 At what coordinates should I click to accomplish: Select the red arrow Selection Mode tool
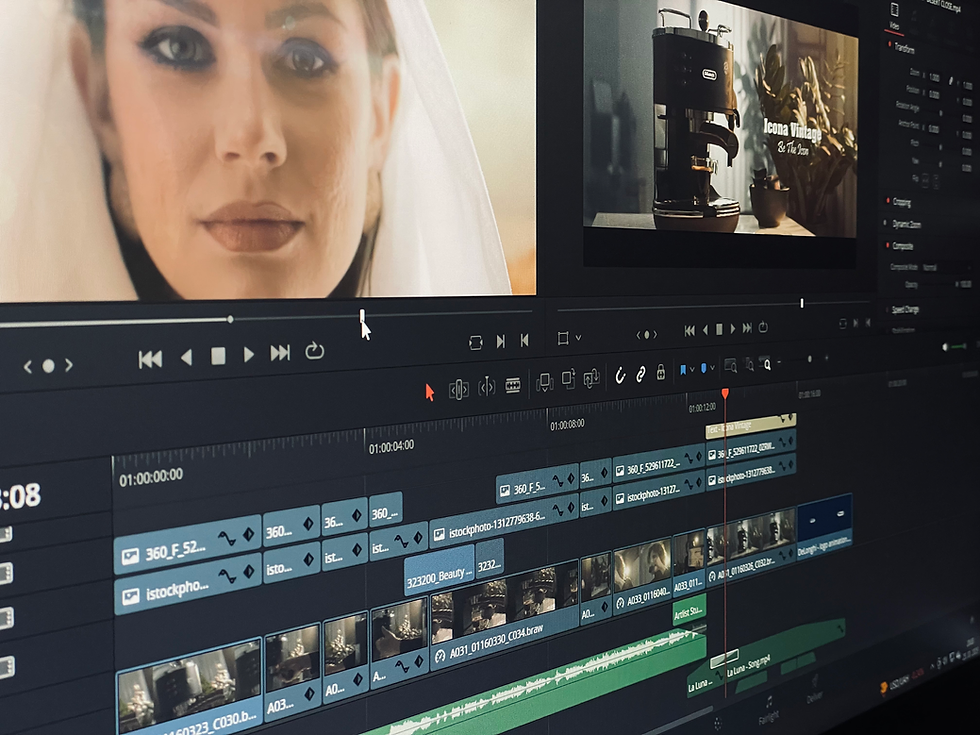tap(429, 392)
